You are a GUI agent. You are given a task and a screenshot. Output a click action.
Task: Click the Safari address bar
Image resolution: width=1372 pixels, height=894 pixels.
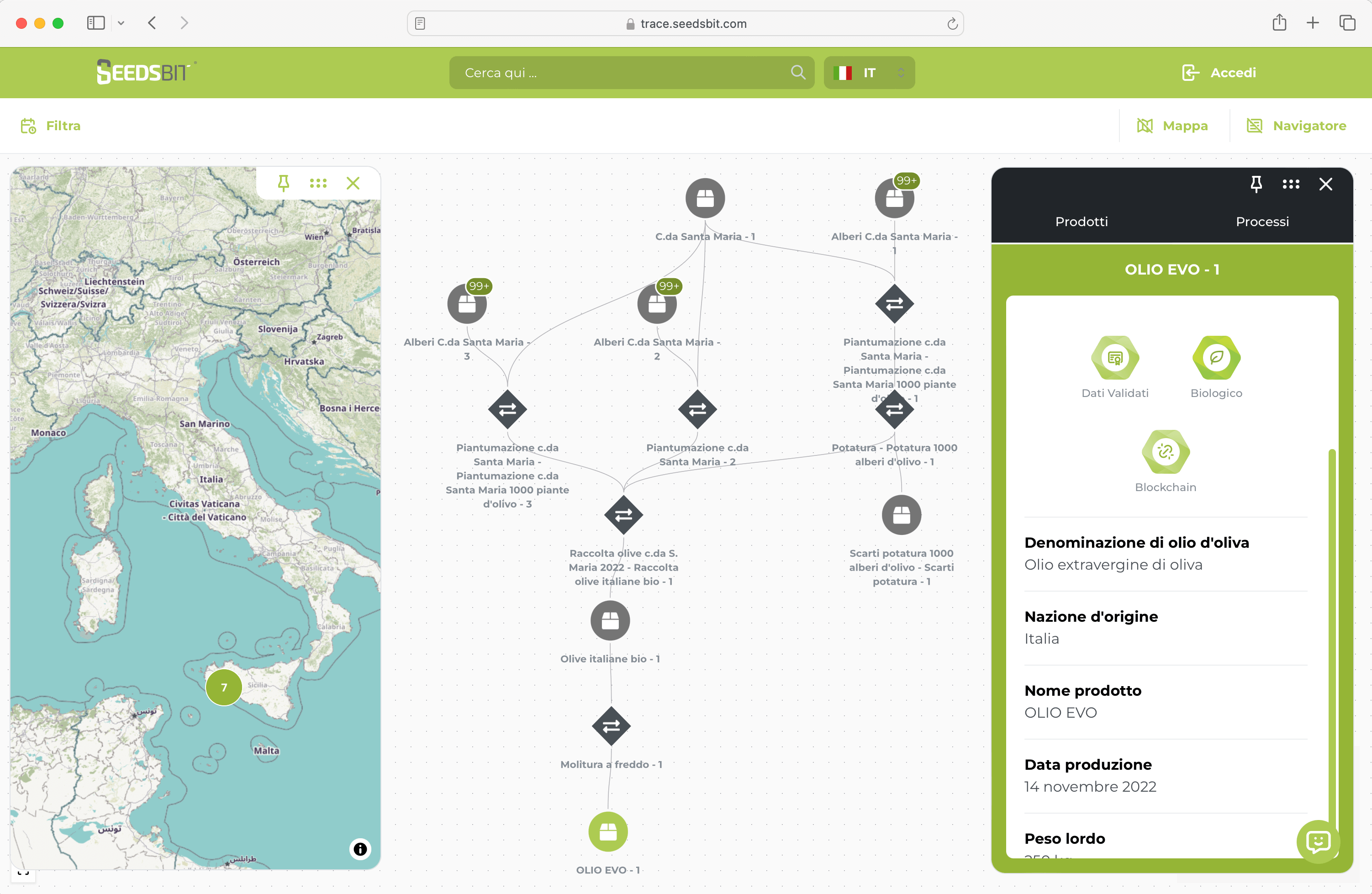click(685, 23)
